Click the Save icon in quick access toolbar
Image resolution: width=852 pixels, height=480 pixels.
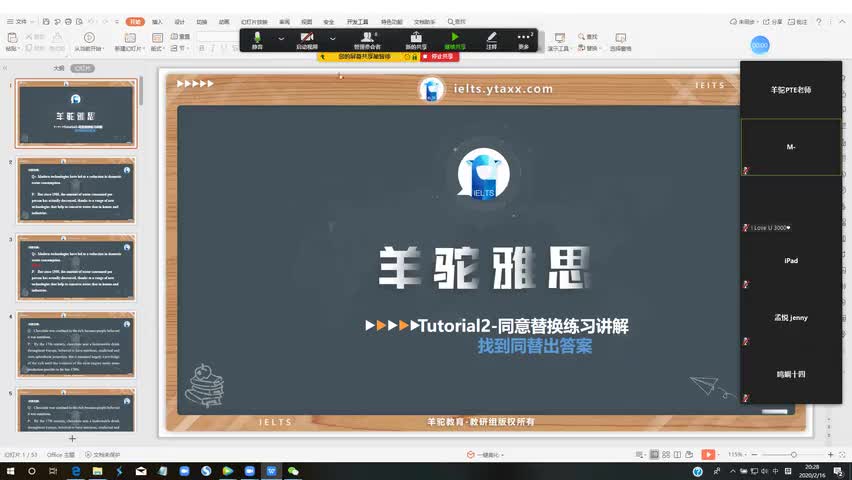[x=46, y=22]
